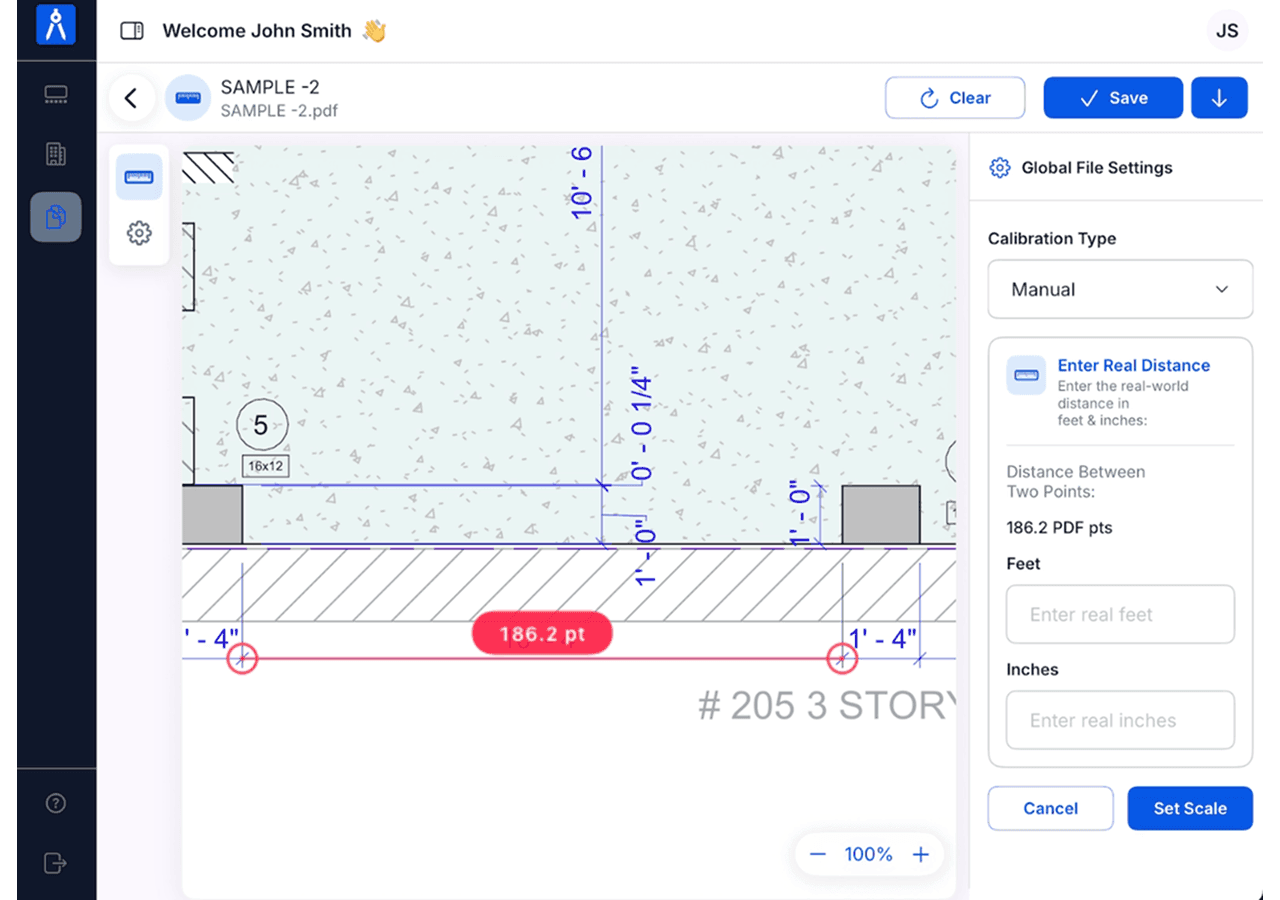Expand the Calibration Type Manual dropdown
Image resolution: width=1280 pixels, height=900 pixels.
(x=1120, y=289)
